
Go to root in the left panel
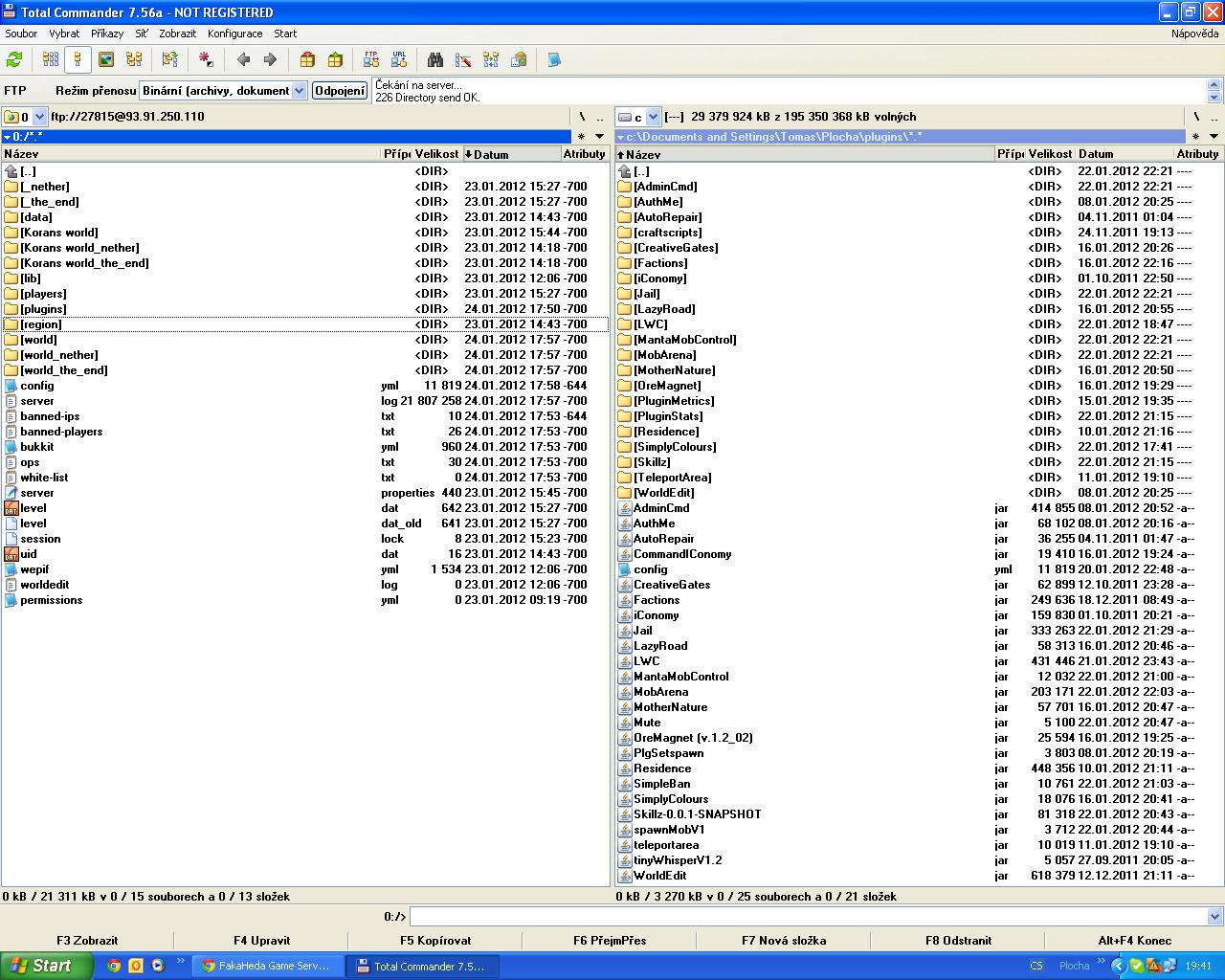581,117
